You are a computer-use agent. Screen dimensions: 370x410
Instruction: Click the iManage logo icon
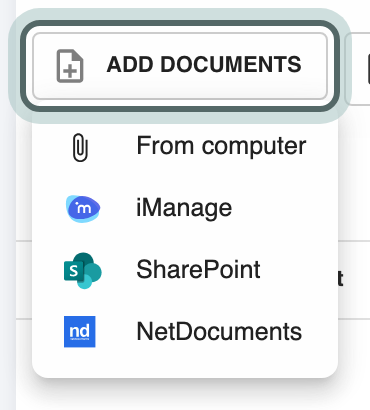coord(83,209)
